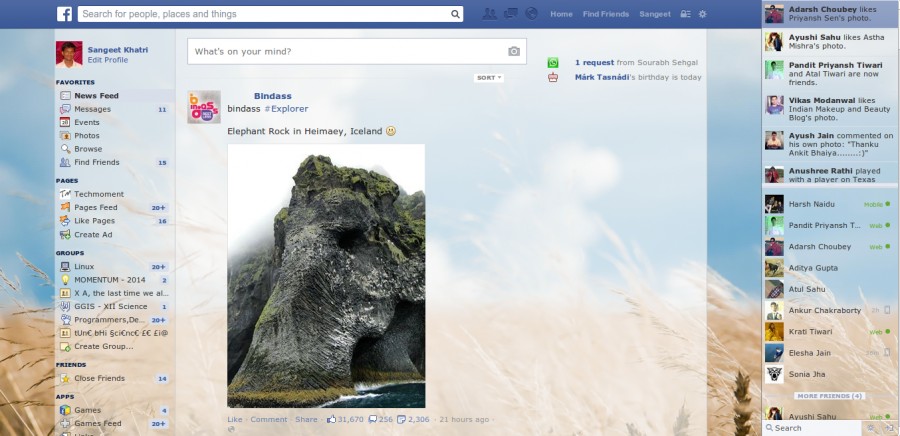Screen dimensions: 900x436
Task: Click the chat Search field
Action: [812, 428]
